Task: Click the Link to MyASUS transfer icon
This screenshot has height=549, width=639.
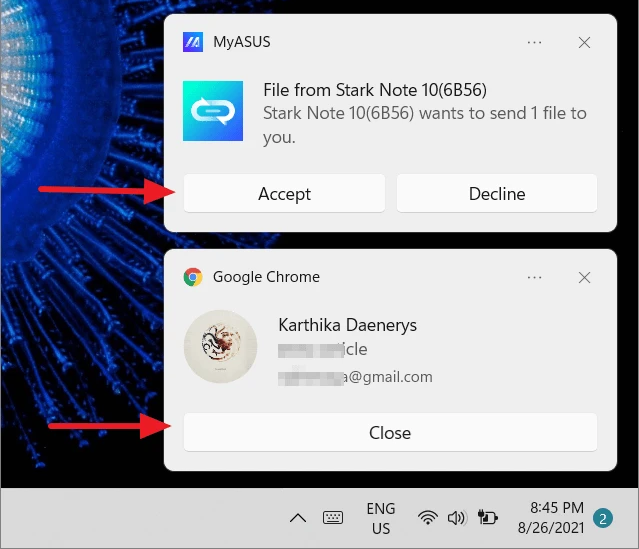Action: [x=213, y=111]
